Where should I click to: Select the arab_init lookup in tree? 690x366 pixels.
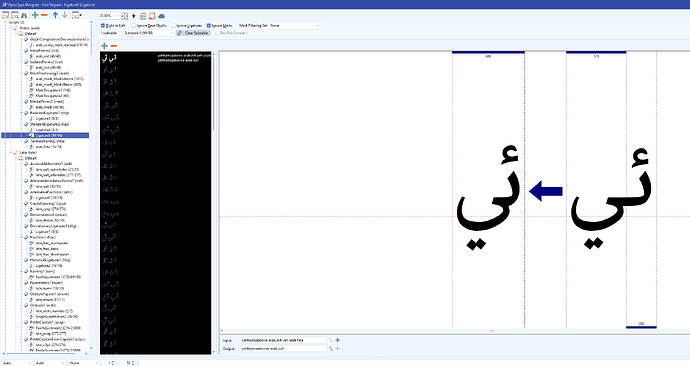(x=48, y=56)
